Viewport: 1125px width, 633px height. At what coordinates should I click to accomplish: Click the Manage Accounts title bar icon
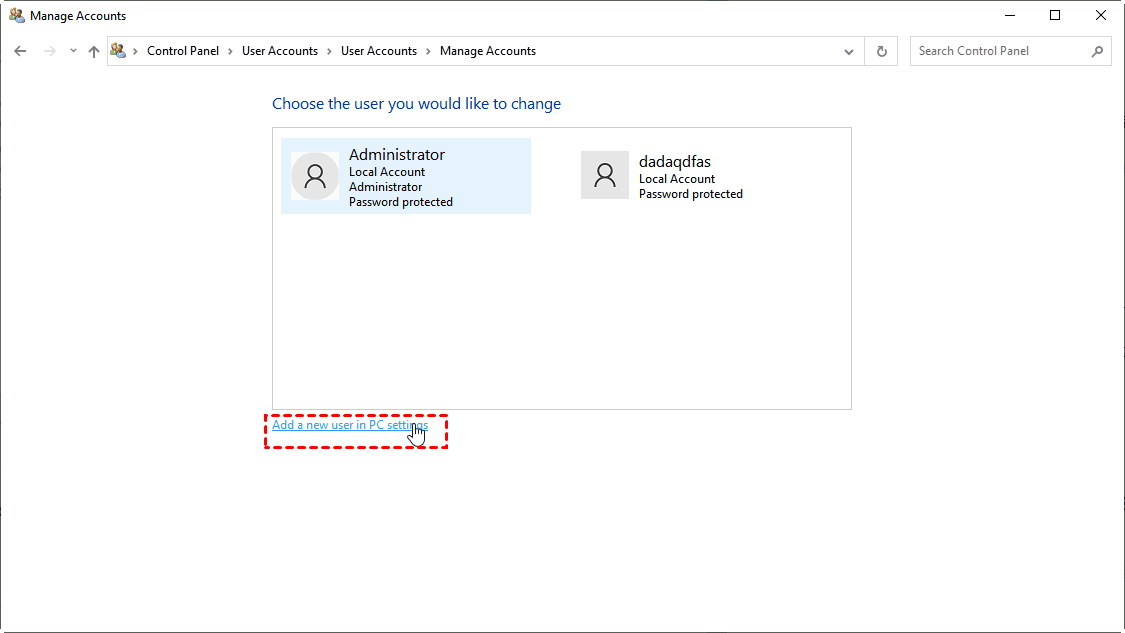17,16
